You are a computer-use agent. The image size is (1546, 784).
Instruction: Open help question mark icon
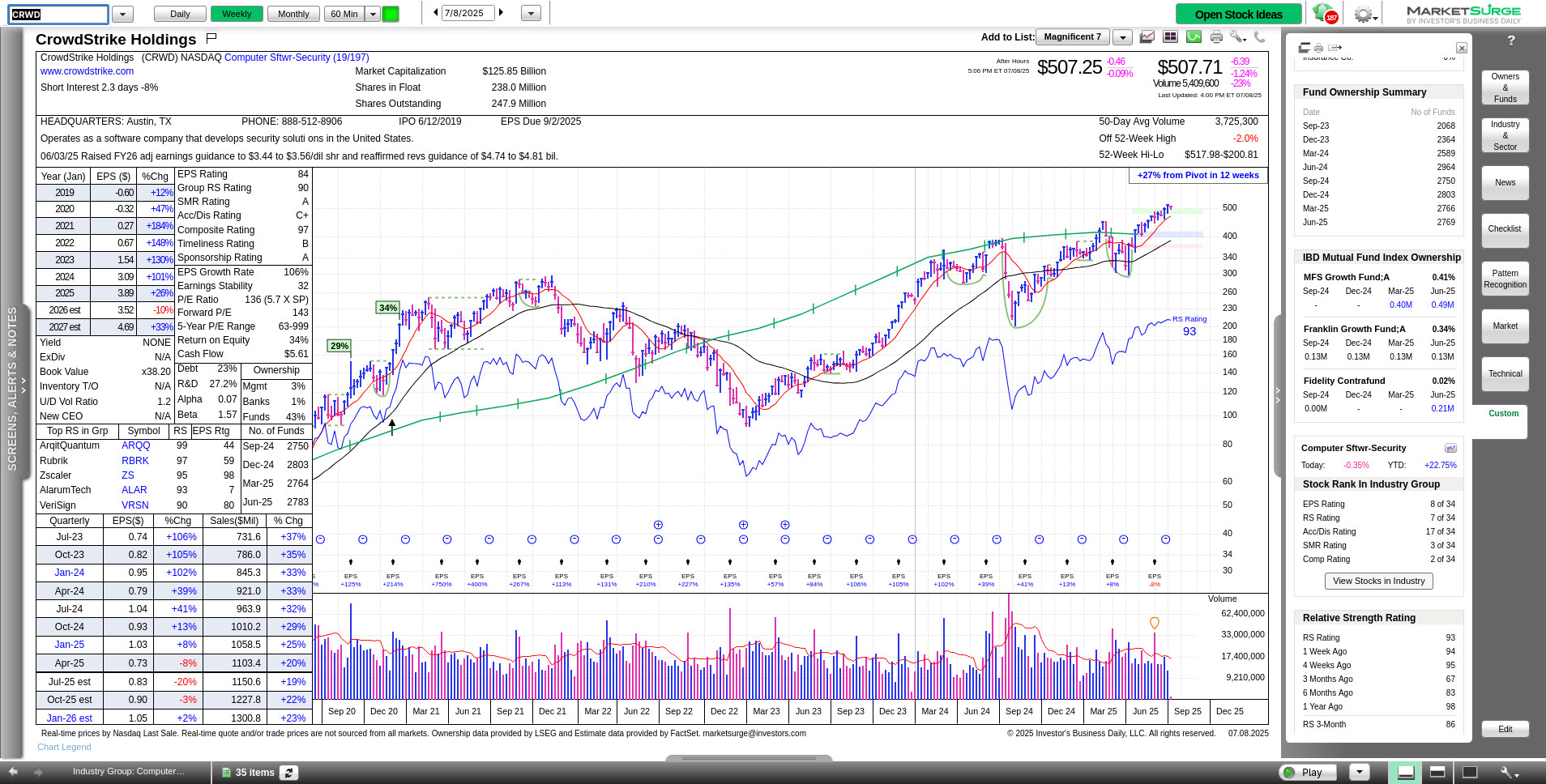point(1510,40)
